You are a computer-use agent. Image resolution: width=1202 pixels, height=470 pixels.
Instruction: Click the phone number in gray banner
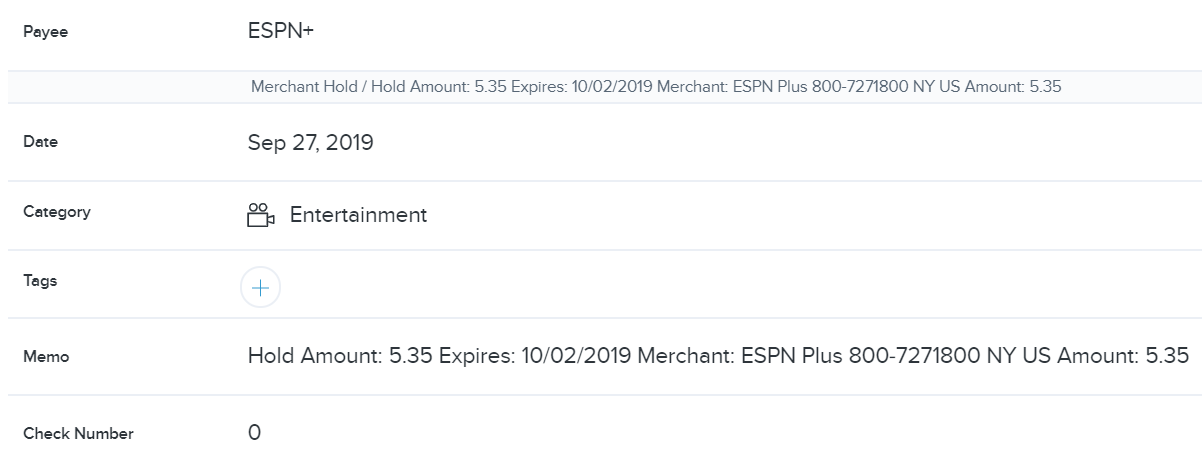(x=858, y=87)
